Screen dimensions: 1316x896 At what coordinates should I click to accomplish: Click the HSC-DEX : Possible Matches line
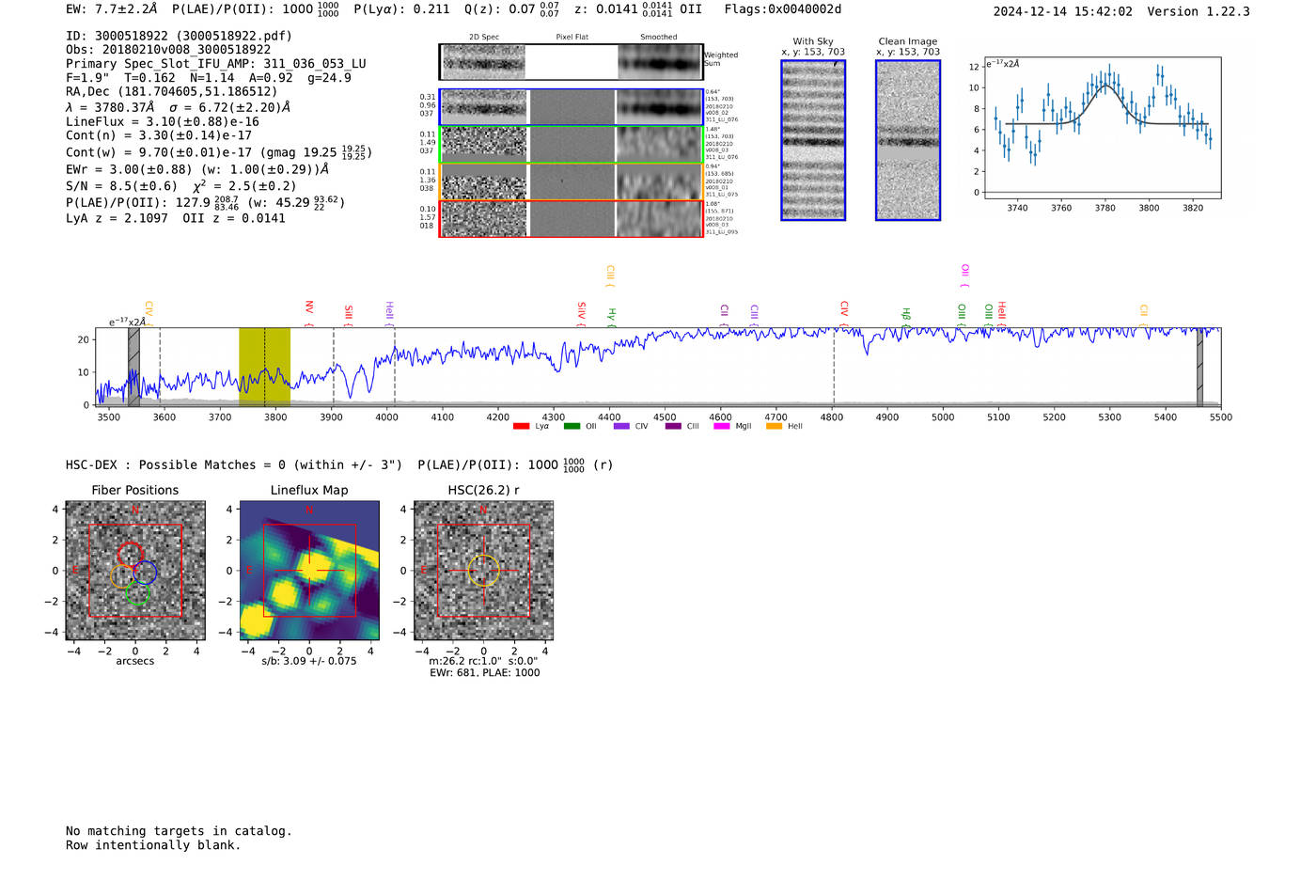(339, 464)
